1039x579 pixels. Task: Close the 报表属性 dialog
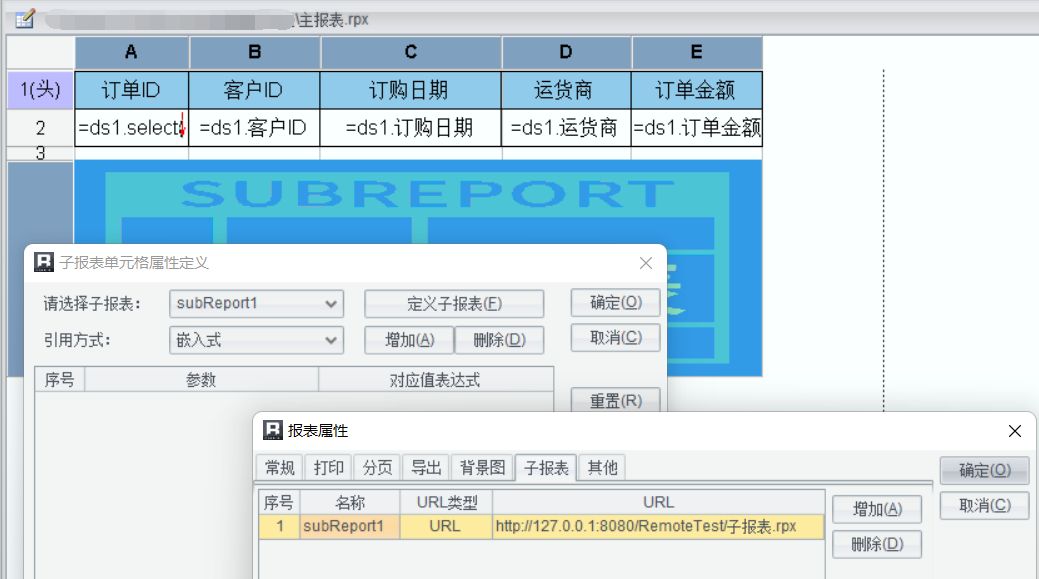coord(1014,431)
